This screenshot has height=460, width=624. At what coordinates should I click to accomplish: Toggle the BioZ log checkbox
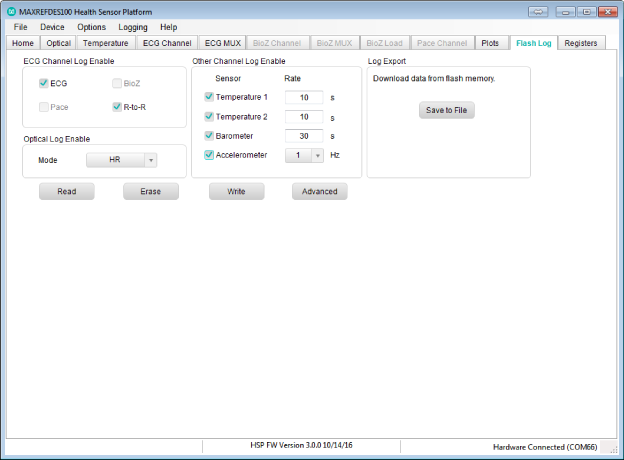[117, 83]
